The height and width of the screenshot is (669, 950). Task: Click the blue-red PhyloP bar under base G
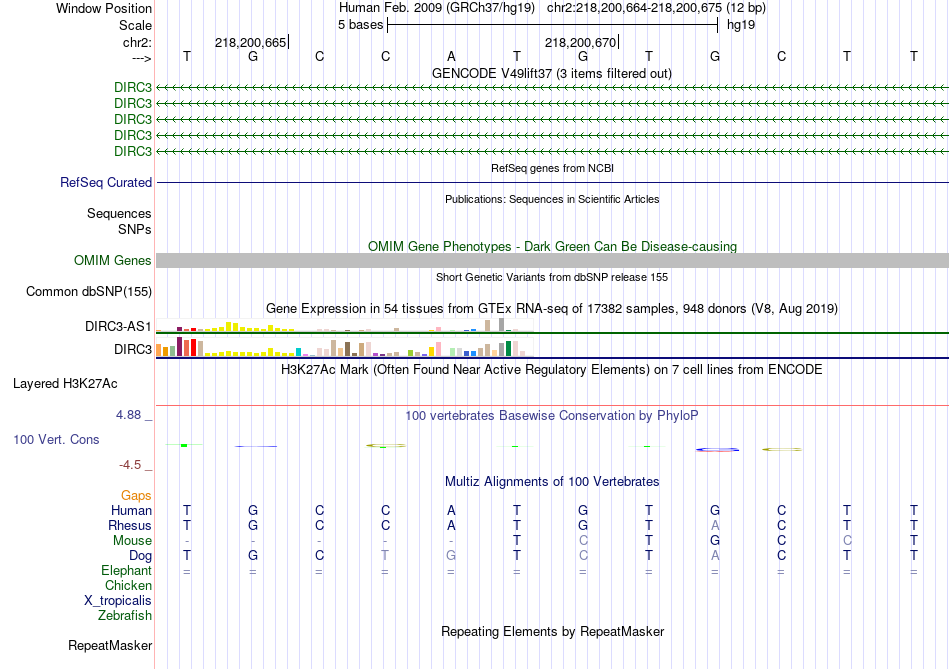(x=717, y=450)
